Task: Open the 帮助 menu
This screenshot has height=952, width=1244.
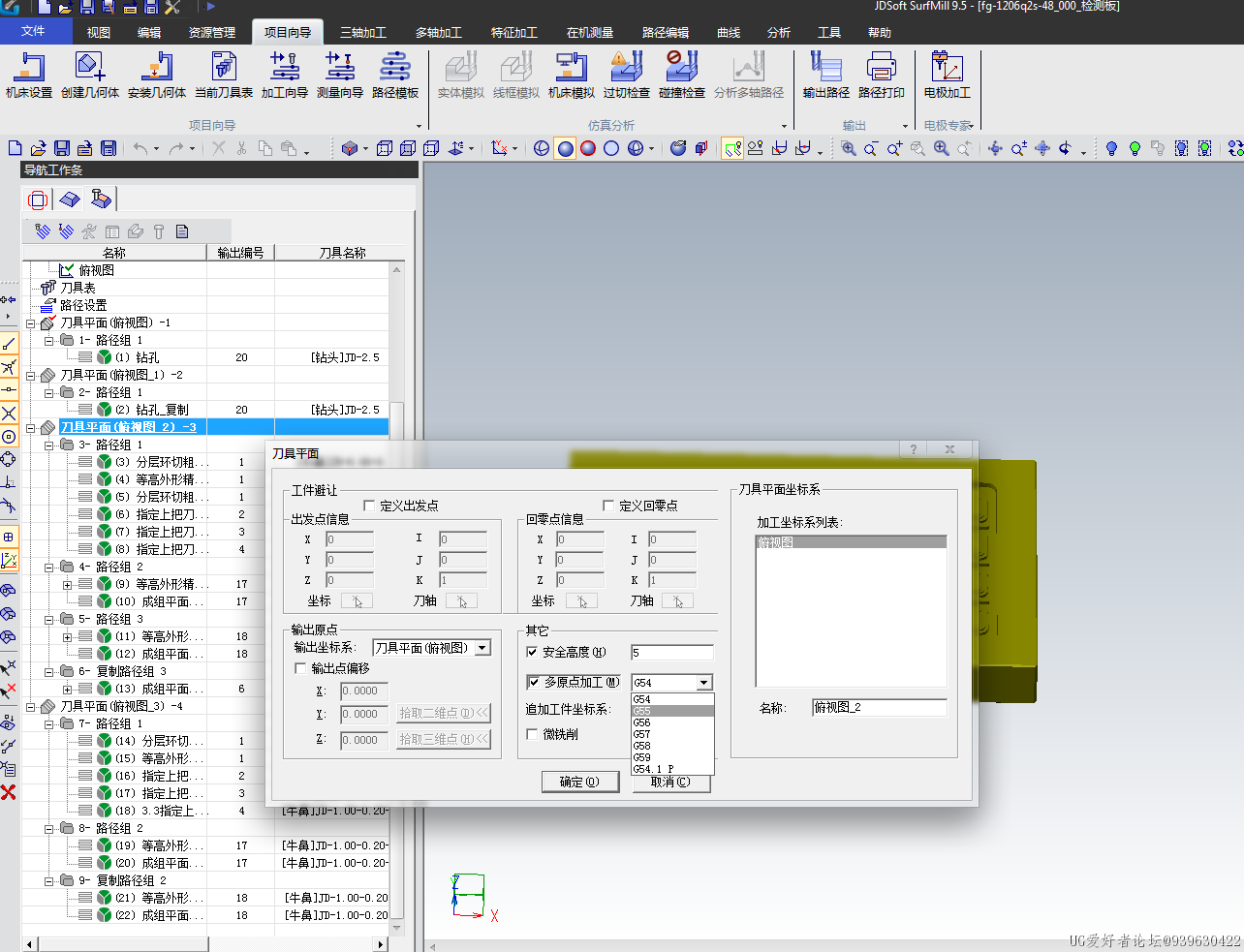Action: (x=880, y=32)
